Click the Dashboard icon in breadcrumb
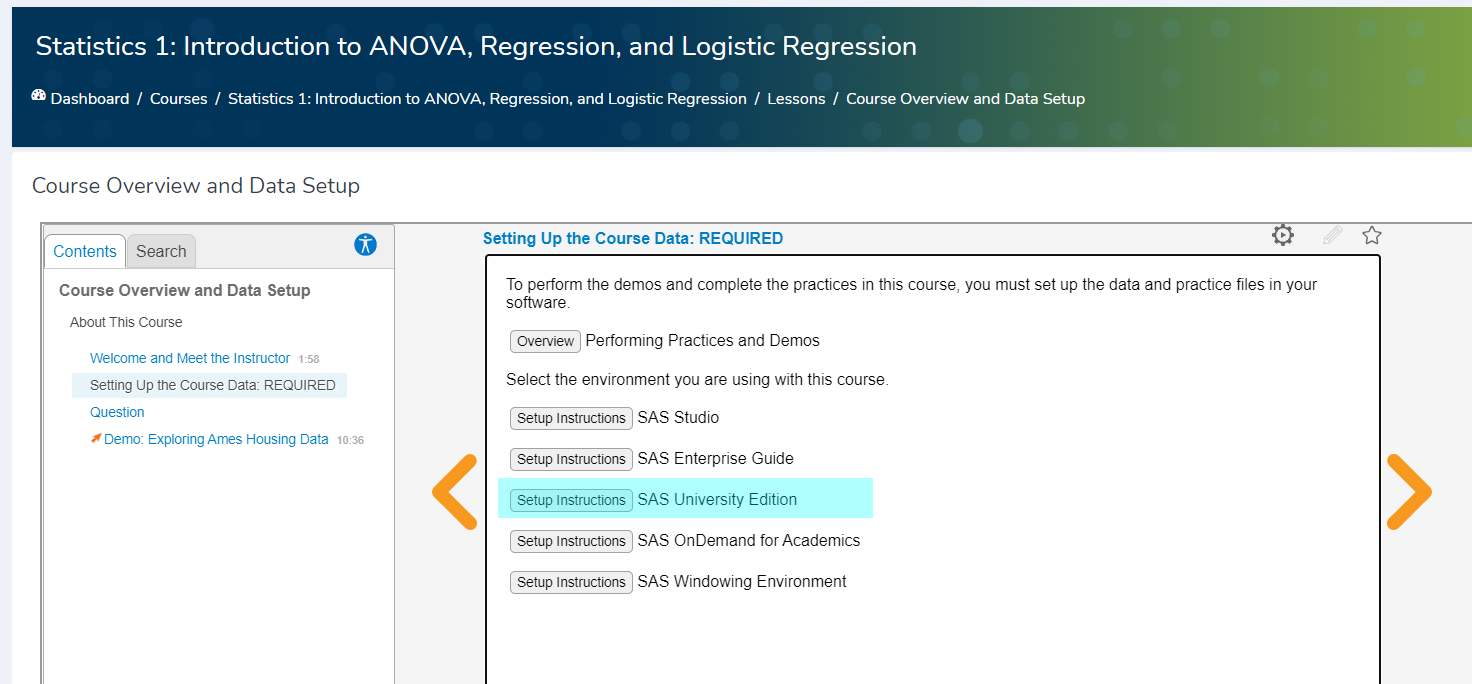 point(39,97)
